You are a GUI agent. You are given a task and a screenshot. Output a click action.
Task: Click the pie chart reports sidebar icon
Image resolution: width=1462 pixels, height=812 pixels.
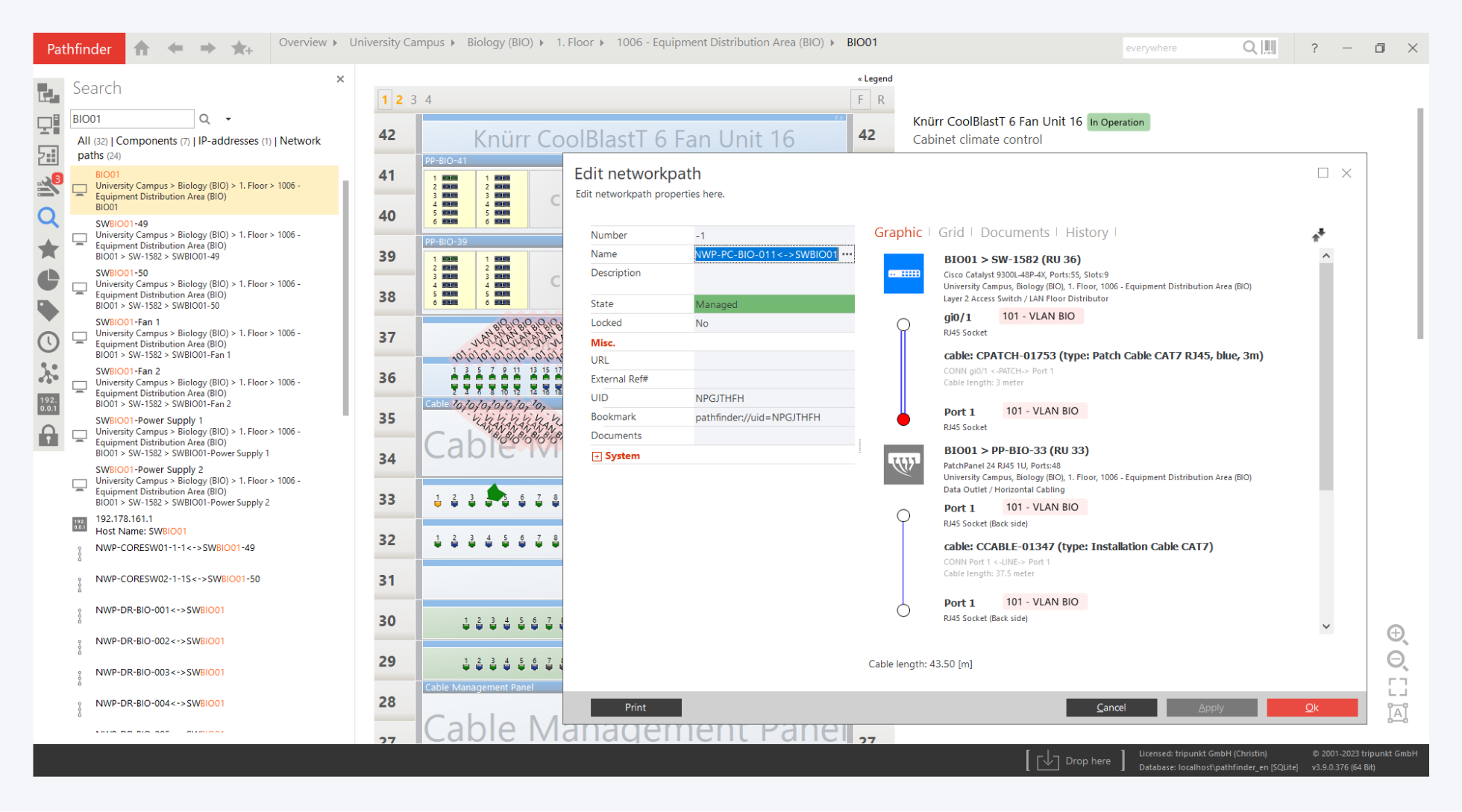(x=48, y=280)
